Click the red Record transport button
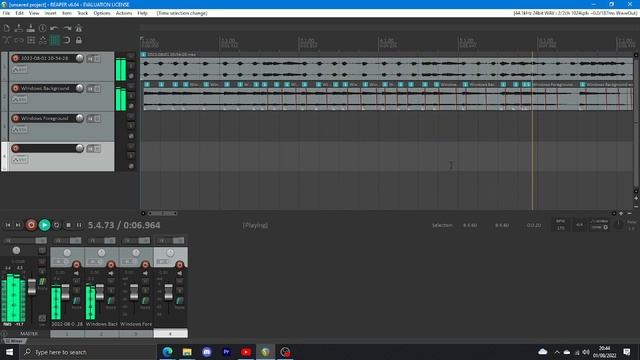The width and height of the screenshot is (640, 360). pyautogui.click(x=31, y=225)
